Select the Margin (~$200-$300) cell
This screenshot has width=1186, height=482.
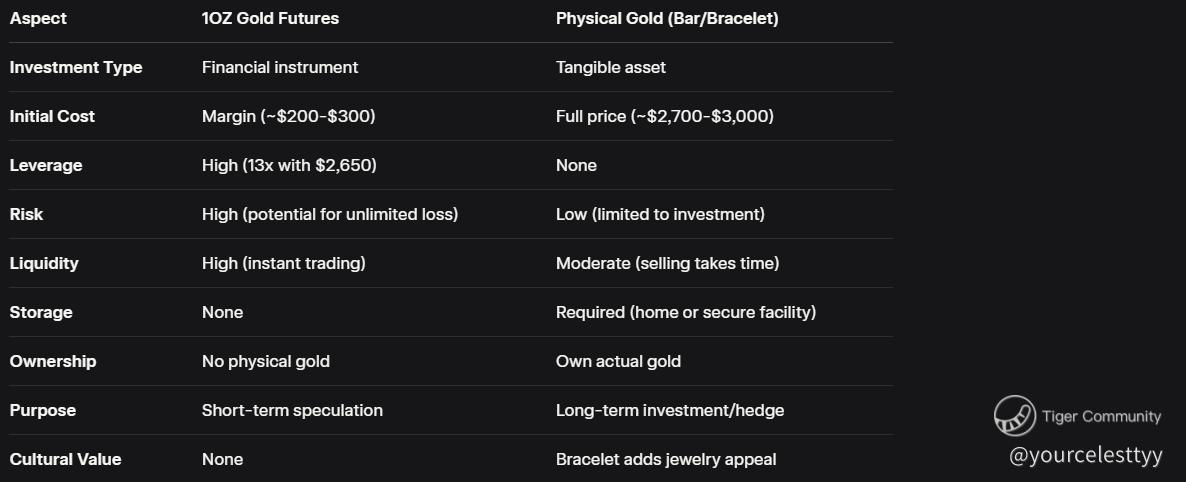[x=288, y=116]
